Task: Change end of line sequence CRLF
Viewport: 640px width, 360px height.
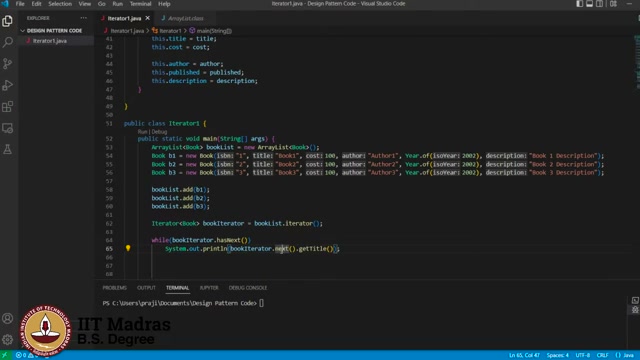Action: (x=602, y=355)
